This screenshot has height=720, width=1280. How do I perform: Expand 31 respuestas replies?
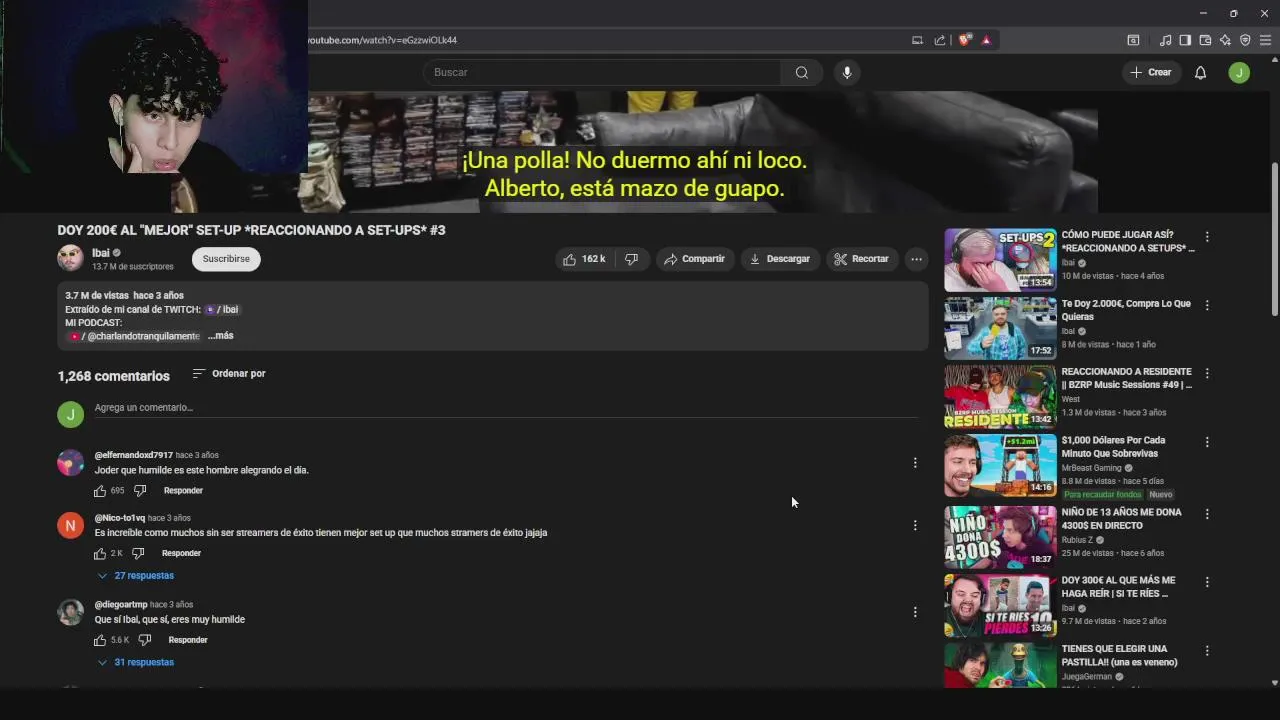135,662
